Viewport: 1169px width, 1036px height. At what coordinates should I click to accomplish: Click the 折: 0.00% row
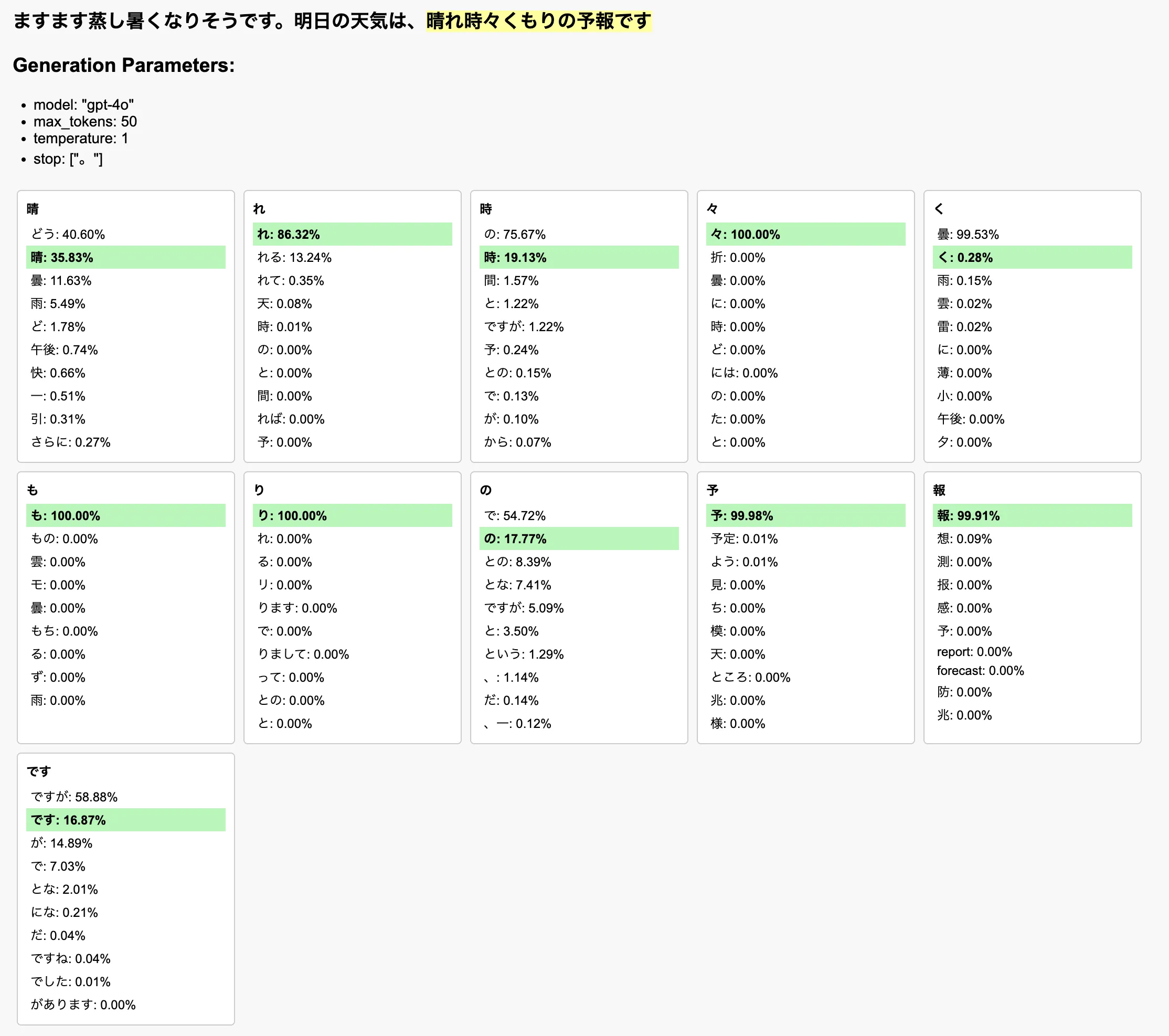[x=806, y=257]
